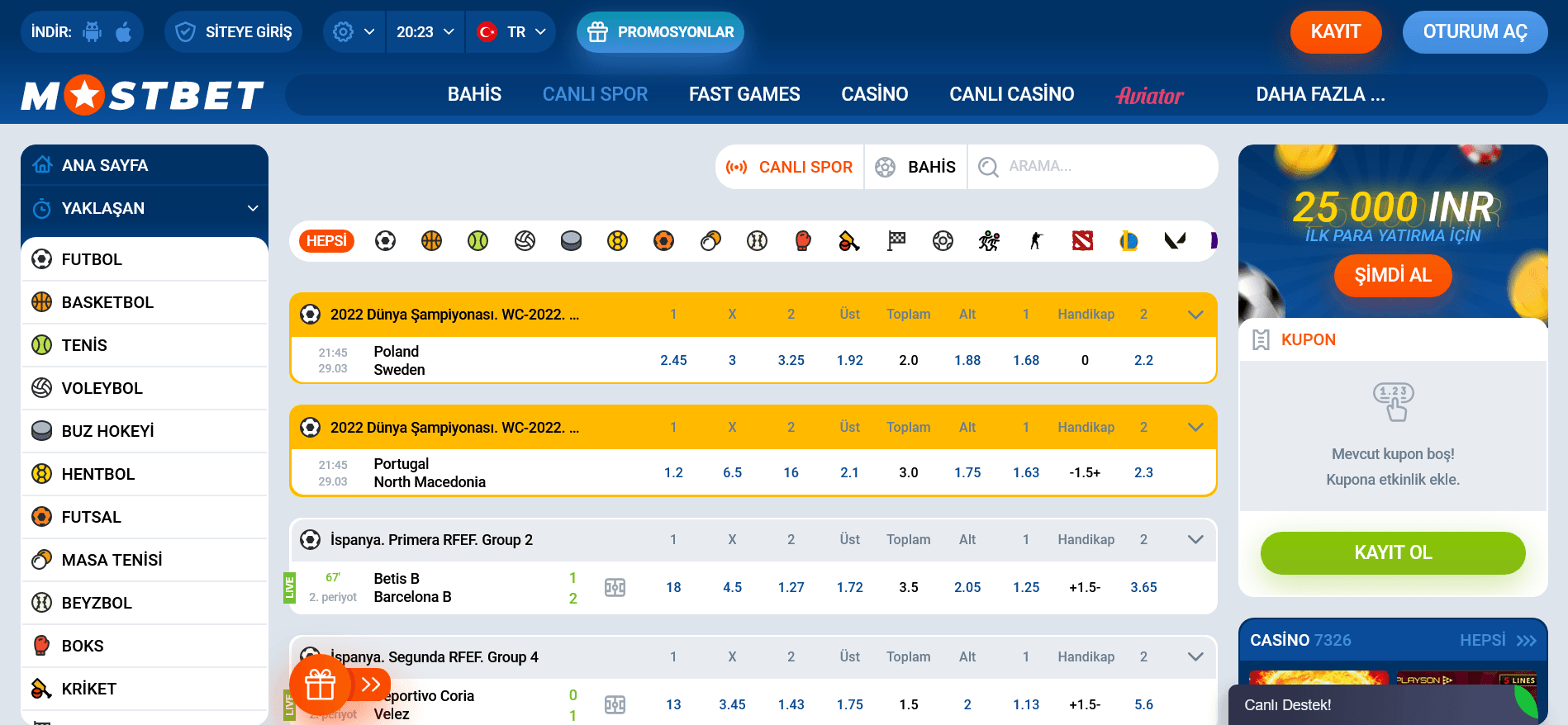Filter events by Valorant icon
Screen dimensions: 1568x725
click(x=1175, y=240)
